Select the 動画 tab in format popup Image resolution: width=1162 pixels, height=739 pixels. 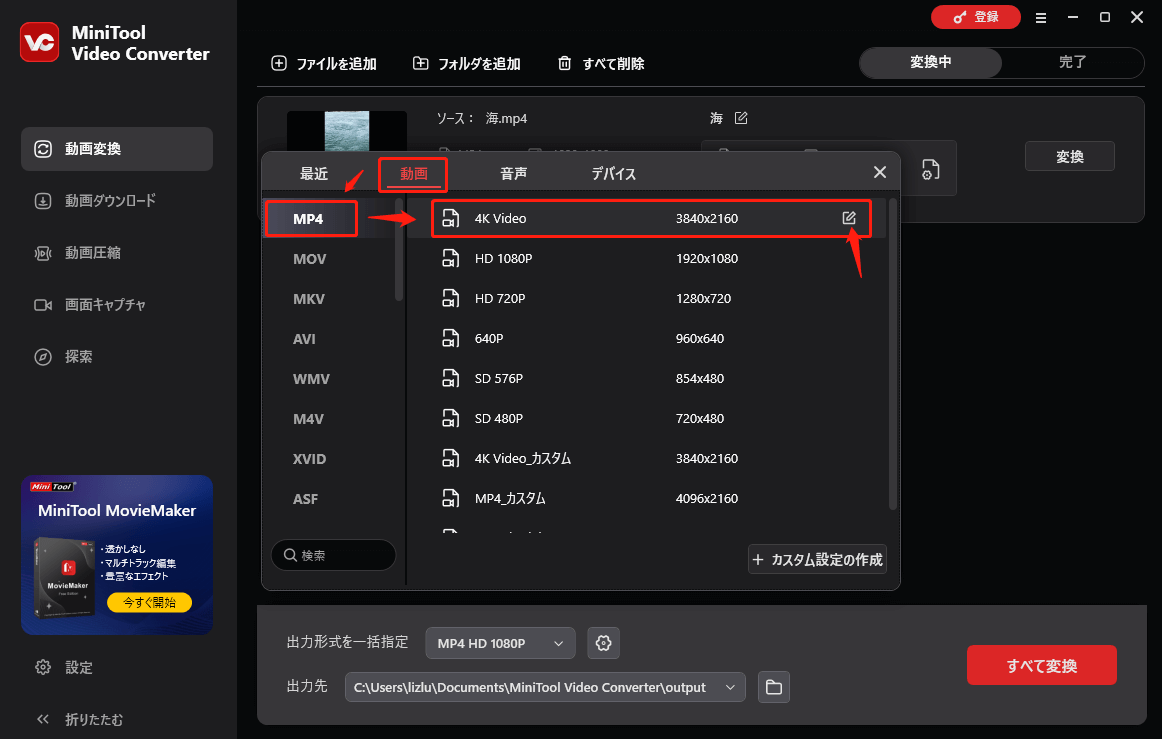click(x=414, y=174)
